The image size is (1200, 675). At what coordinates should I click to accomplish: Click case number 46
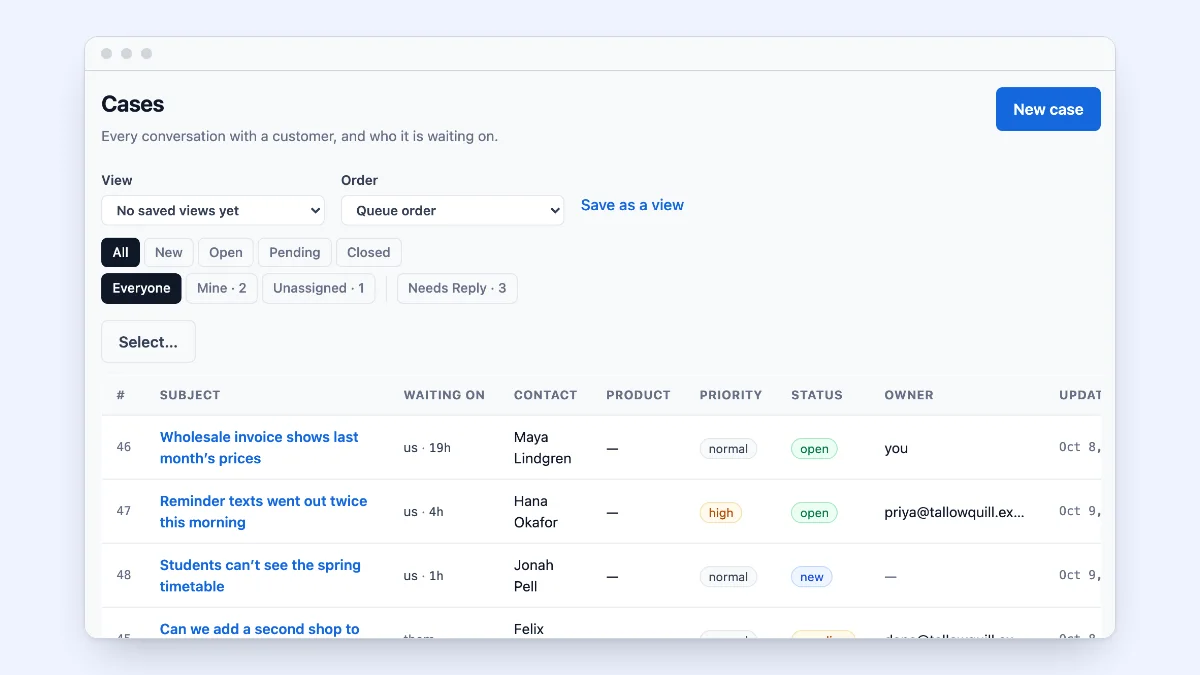click(x=124, y=447)
